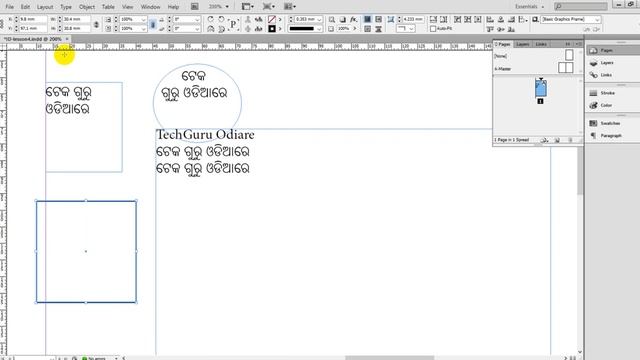
Task: Click Wrap Around Bounding Box icon
Action: point(378,19)
